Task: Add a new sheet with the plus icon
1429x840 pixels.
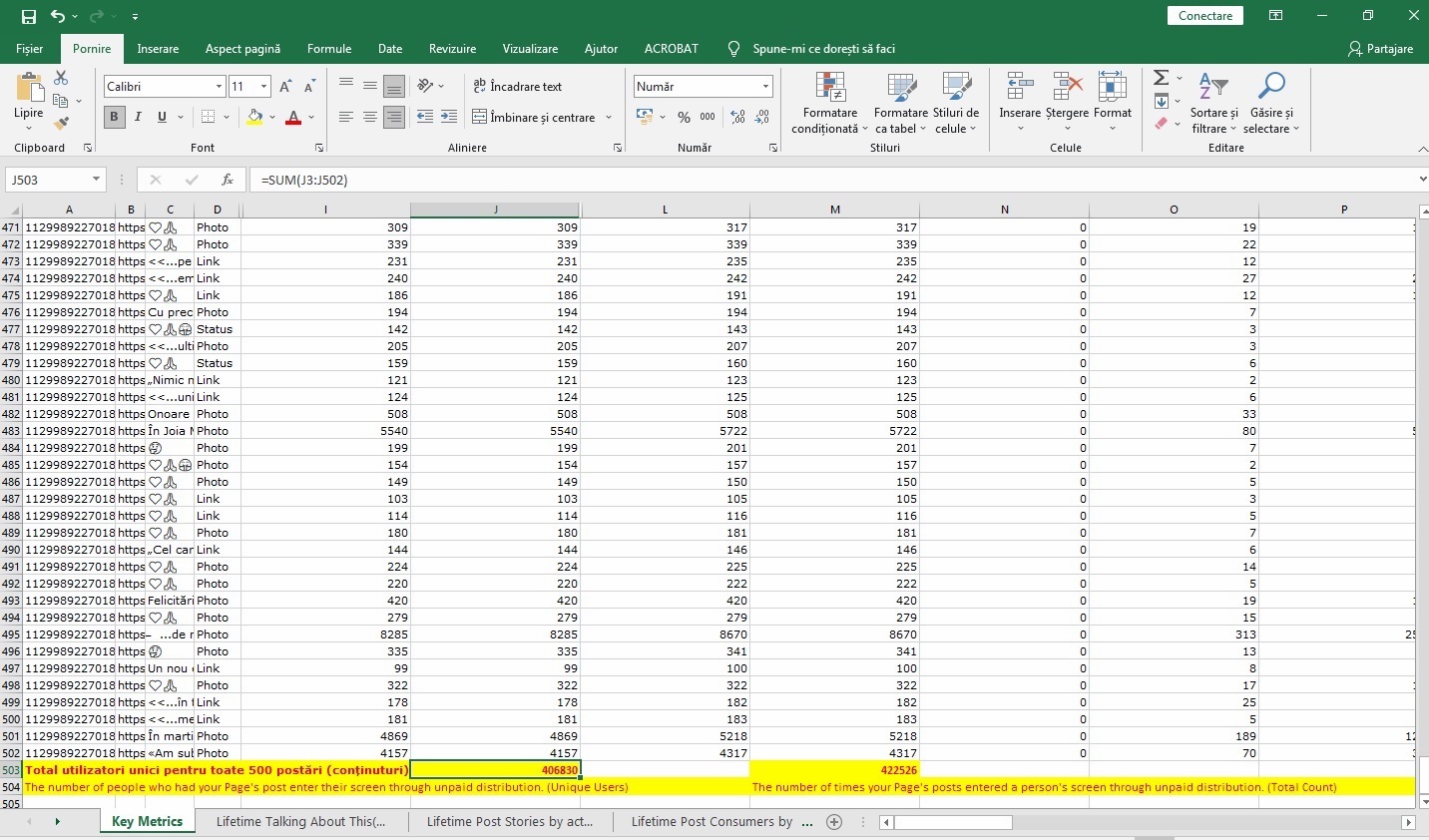Action: click(835, 822)
